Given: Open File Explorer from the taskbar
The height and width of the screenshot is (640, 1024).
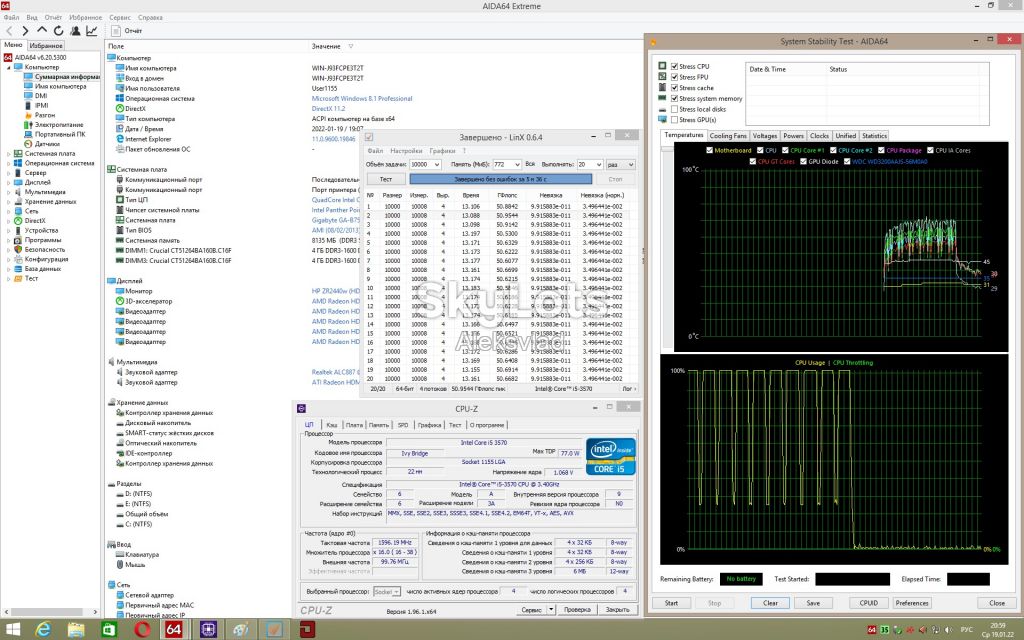Looking at the screenshot, I should 76,630.
